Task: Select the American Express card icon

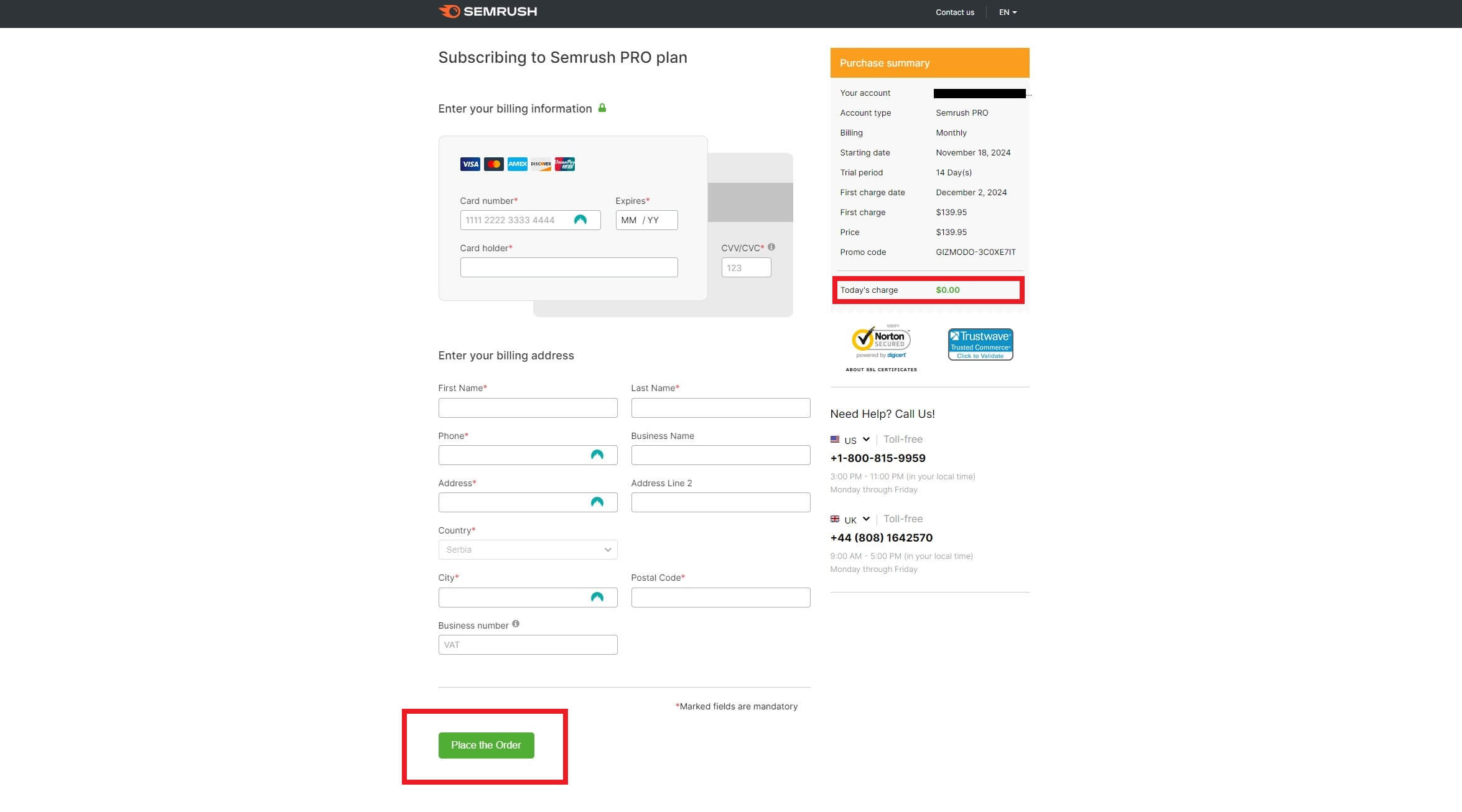Action: pyautogui.click(x=517, y=164)
